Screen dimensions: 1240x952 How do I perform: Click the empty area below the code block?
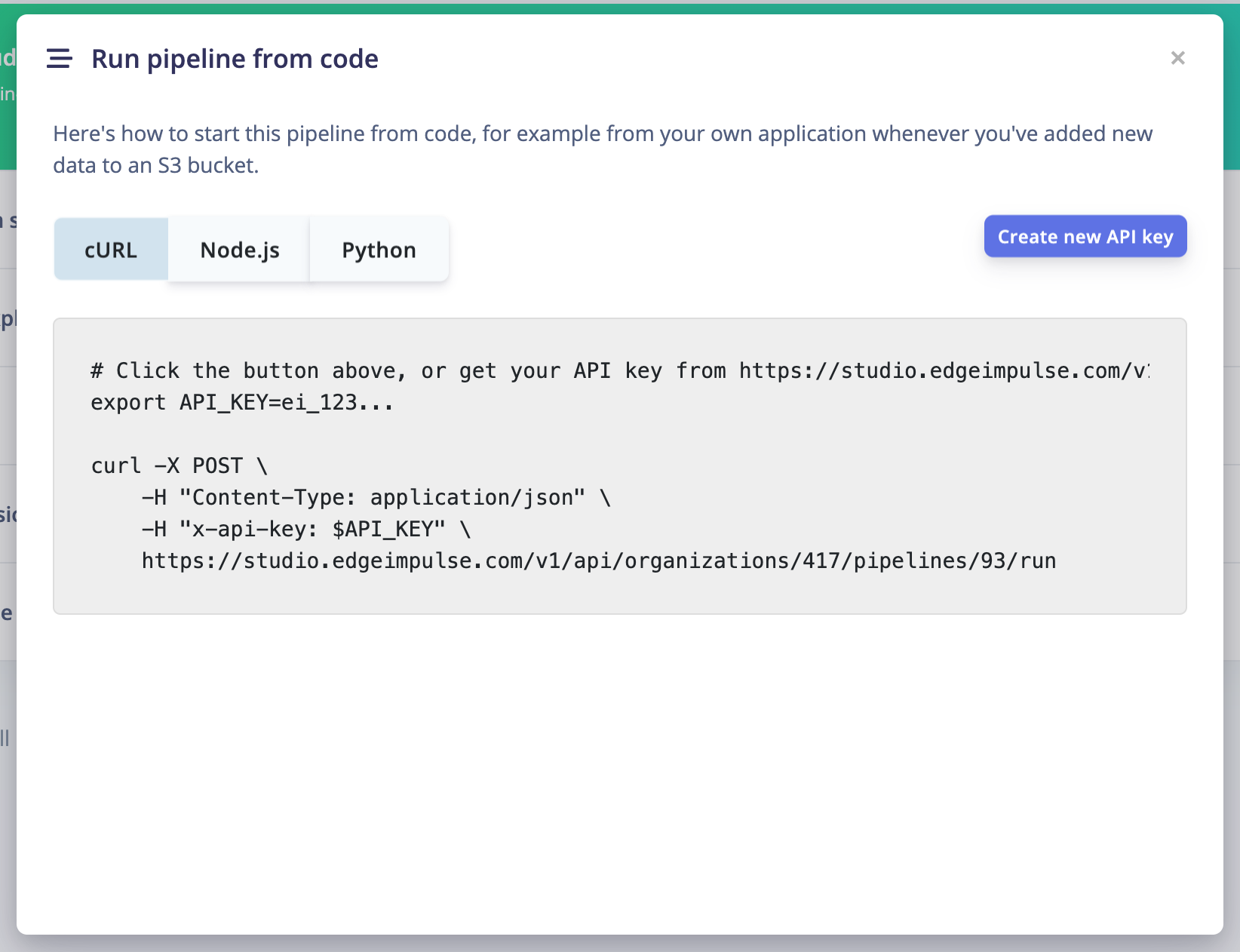point(619,769)
